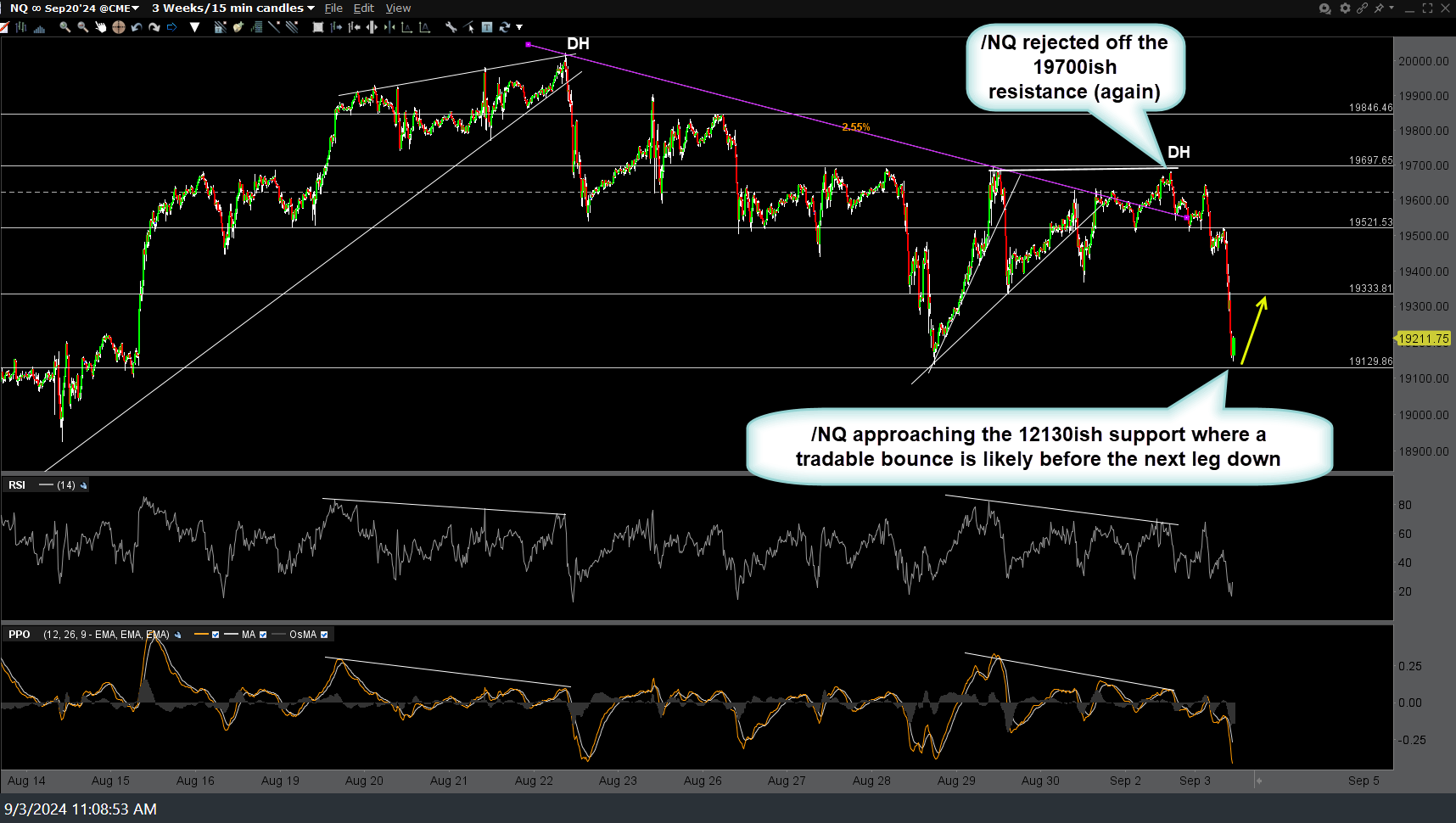Click the PPO indicator label
Screen dimensions: 1456x823
19,635
